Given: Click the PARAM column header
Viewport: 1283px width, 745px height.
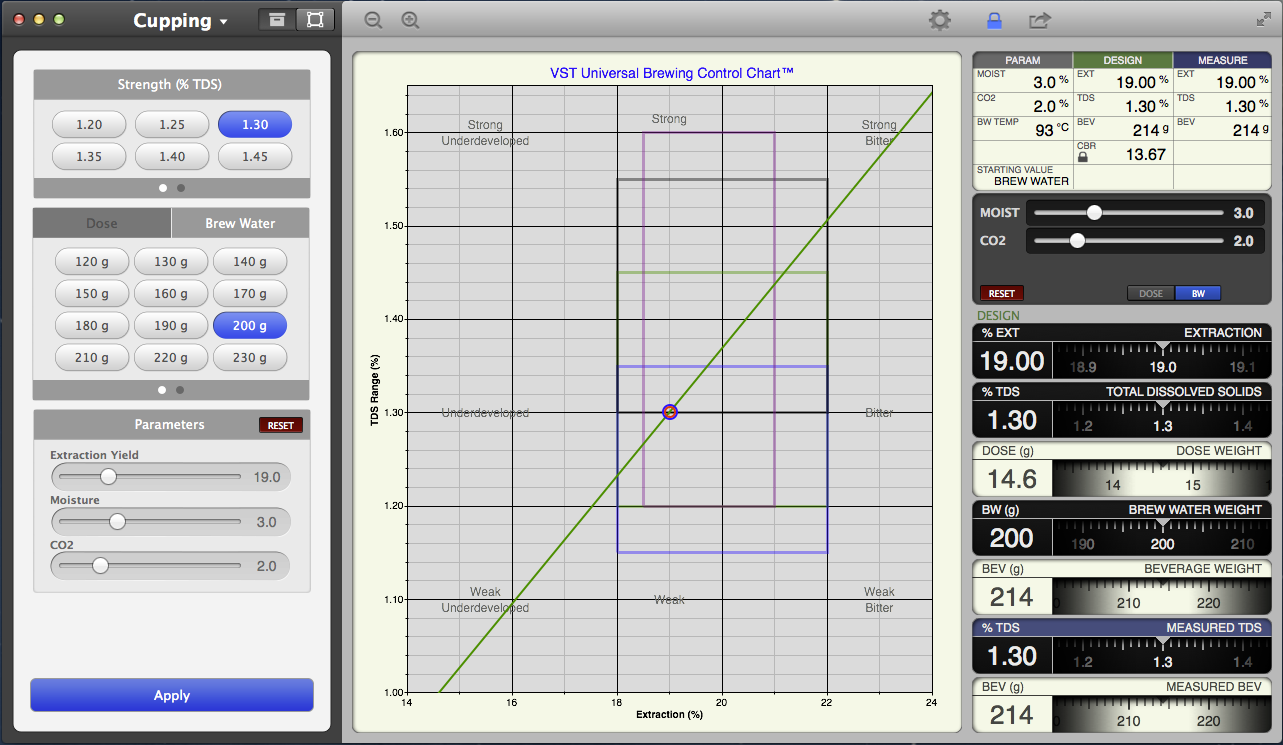Looking at the screenshot, I should 1022,60.
